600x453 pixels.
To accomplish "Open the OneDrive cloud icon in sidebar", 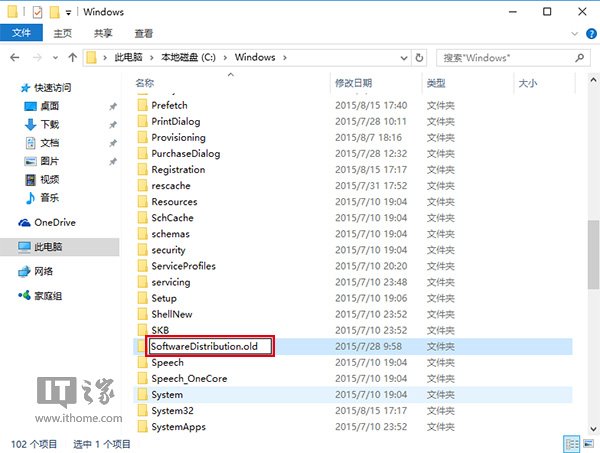I will click(25, 223).
